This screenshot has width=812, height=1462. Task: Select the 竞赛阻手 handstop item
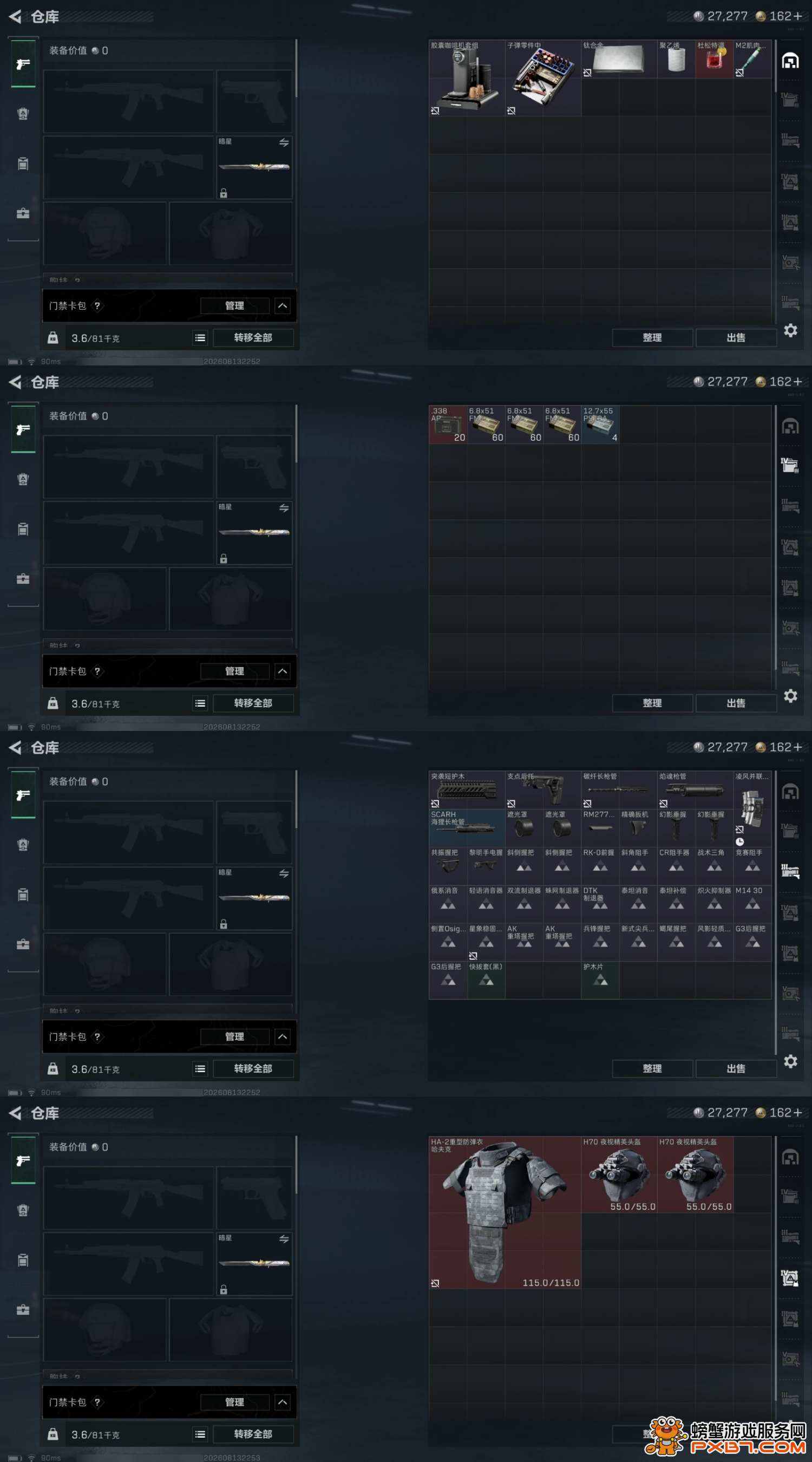coord(752,866)
